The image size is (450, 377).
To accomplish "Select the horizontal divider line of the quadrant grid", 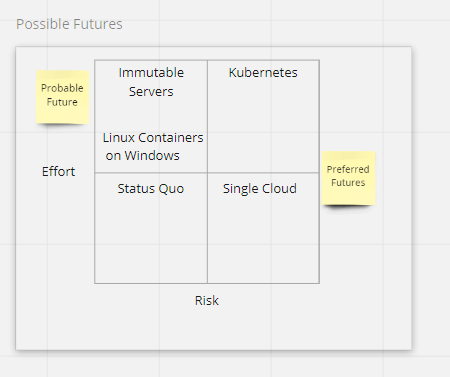I will click(x=207, y=173).
